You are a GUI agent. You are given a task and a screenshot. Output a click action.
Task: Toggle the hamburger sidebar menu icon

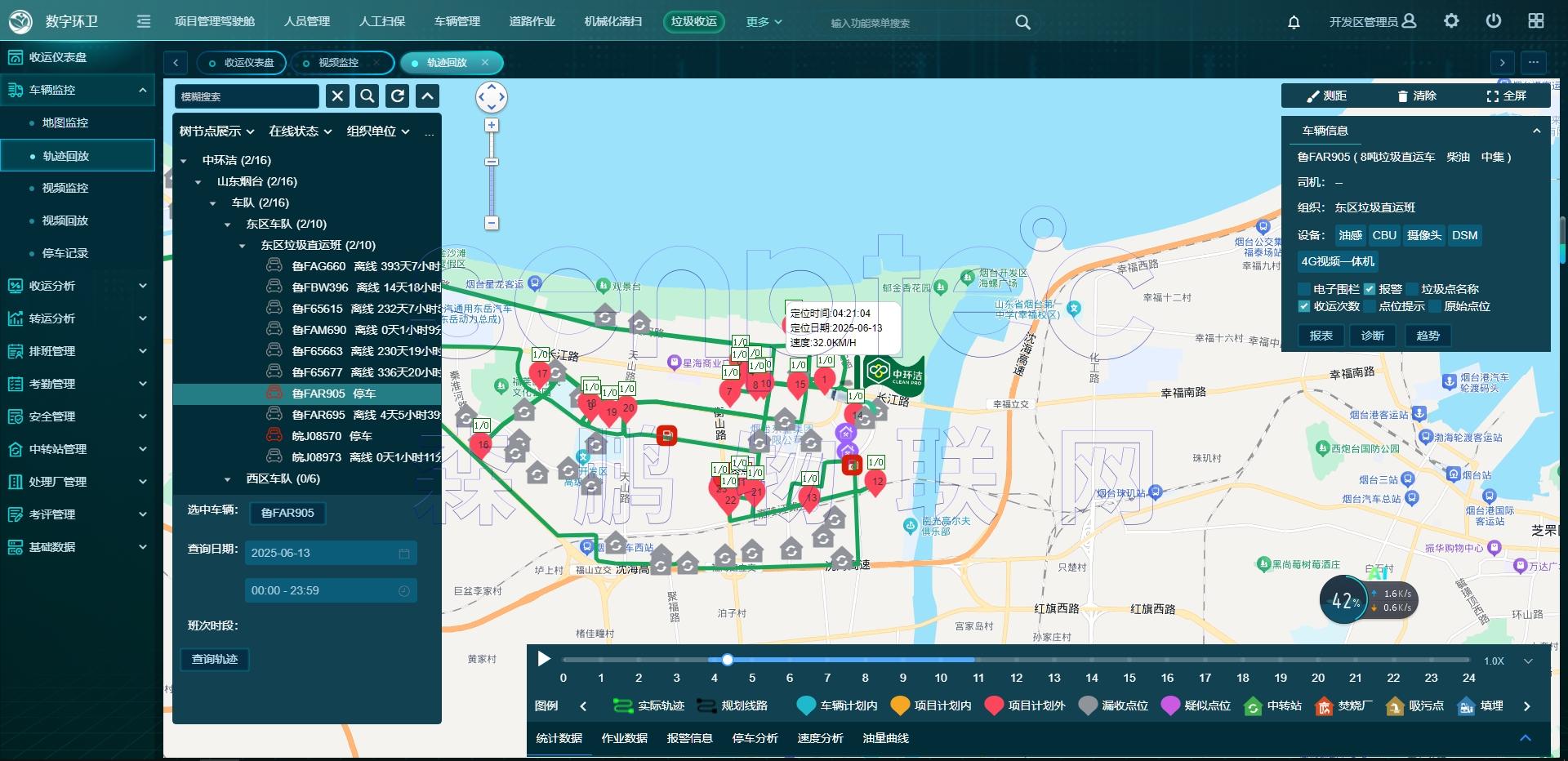[144, 21]
